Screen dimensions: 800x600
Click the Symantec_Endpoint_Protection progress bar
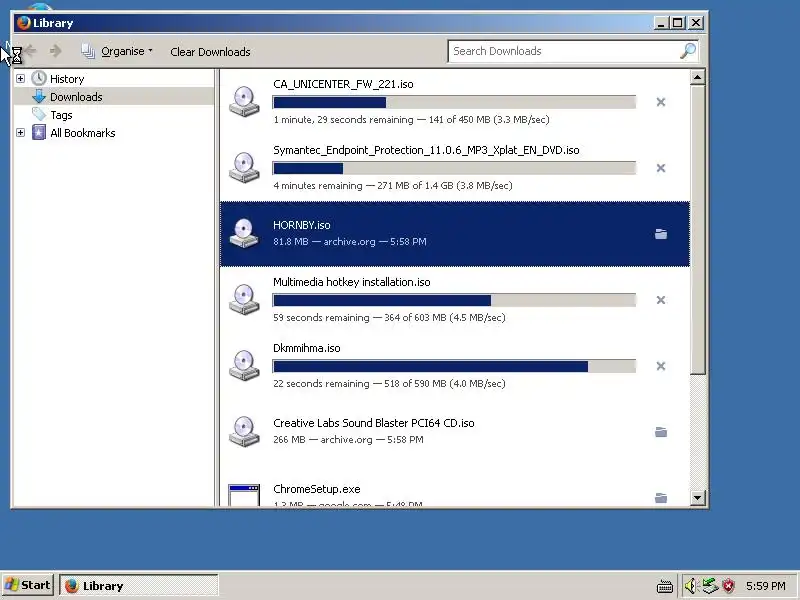click(x=454, y=168)
